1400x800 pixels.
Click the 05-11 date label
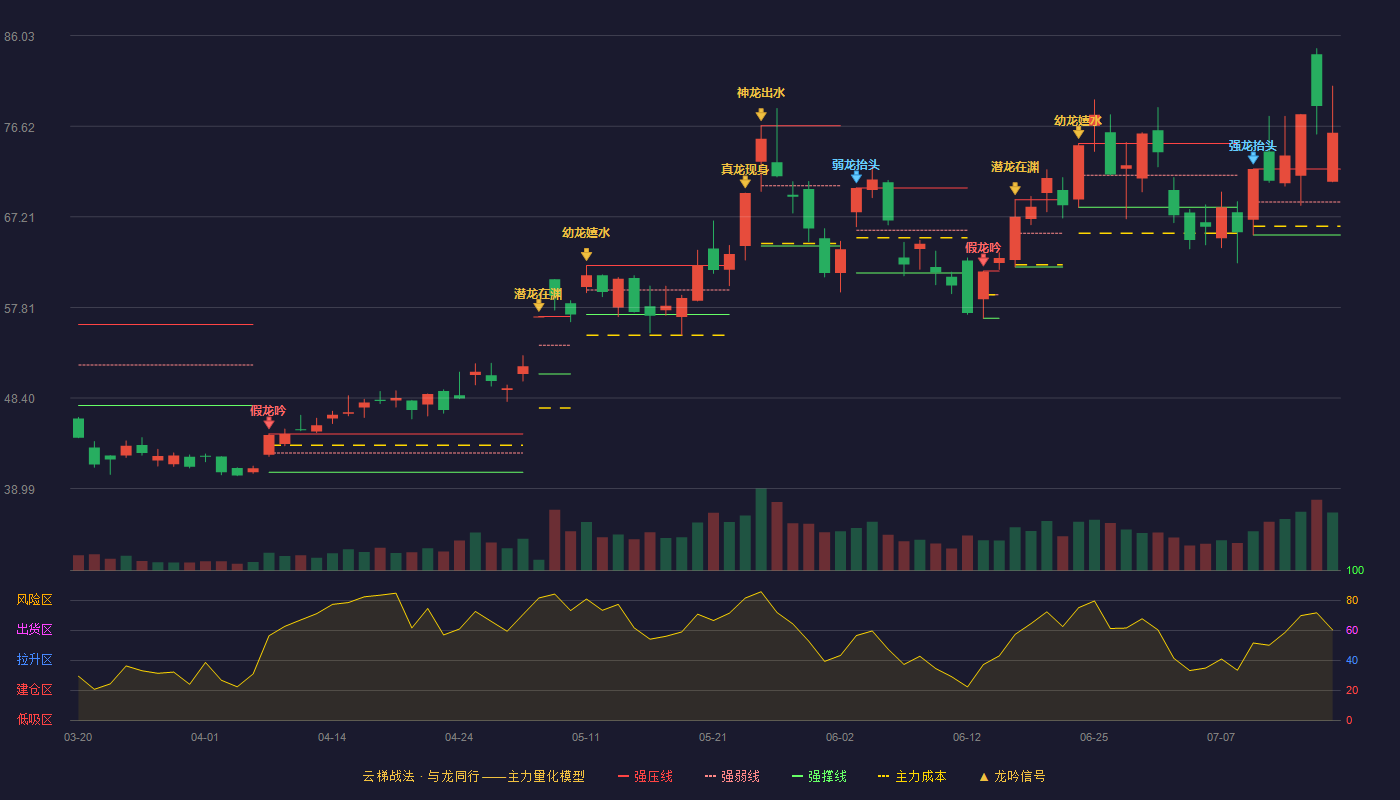click(x=586, y=737)
